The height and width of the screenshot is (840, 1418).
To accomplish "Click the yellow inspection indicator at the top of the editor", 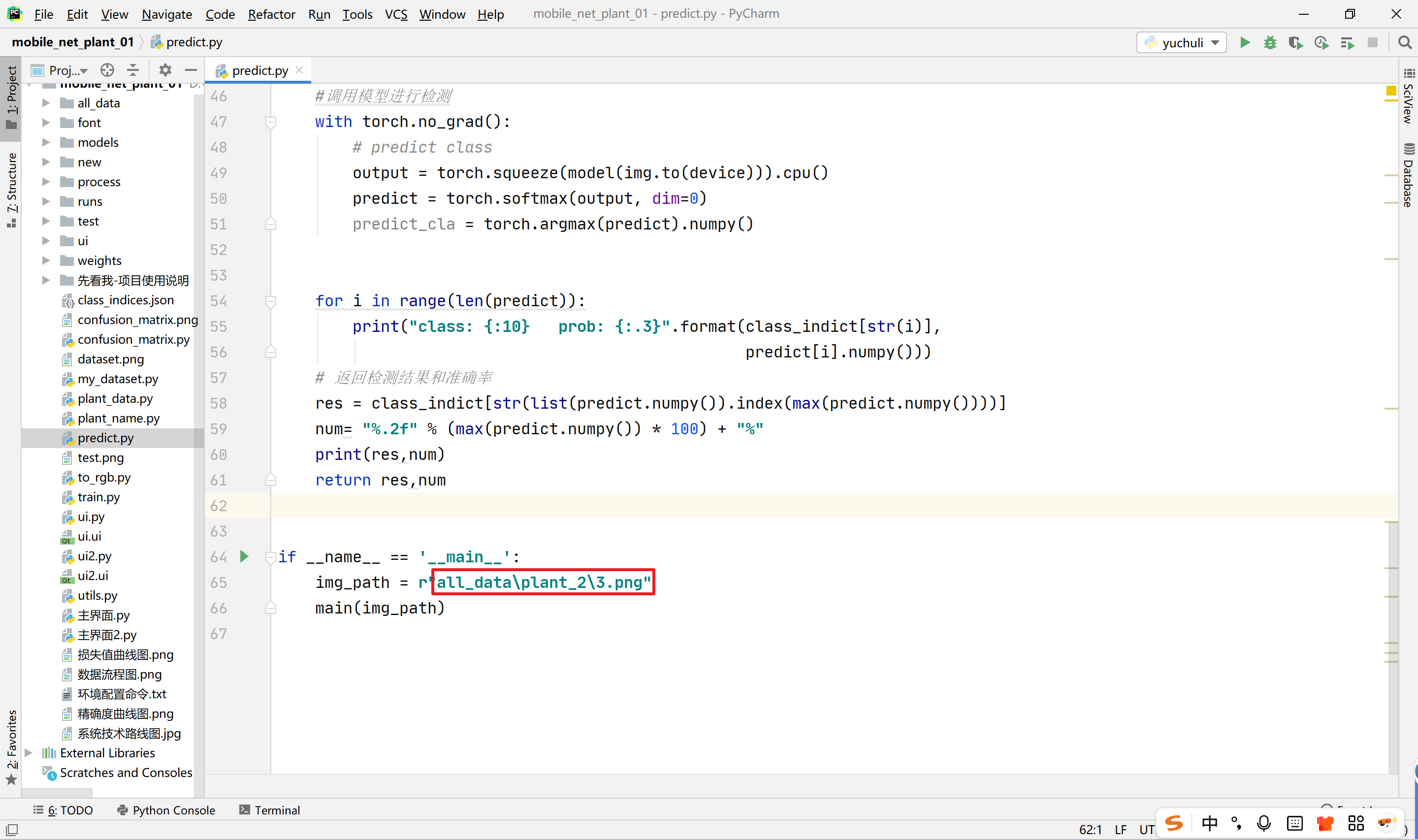I will pos(1391,91).
